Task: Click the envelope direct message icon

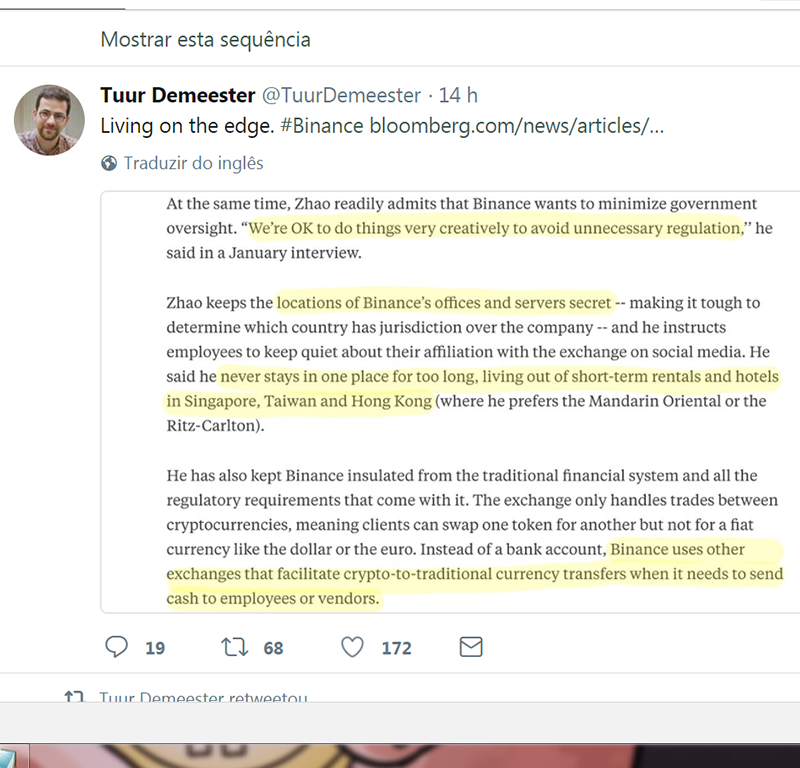Action: pos(471,647)
